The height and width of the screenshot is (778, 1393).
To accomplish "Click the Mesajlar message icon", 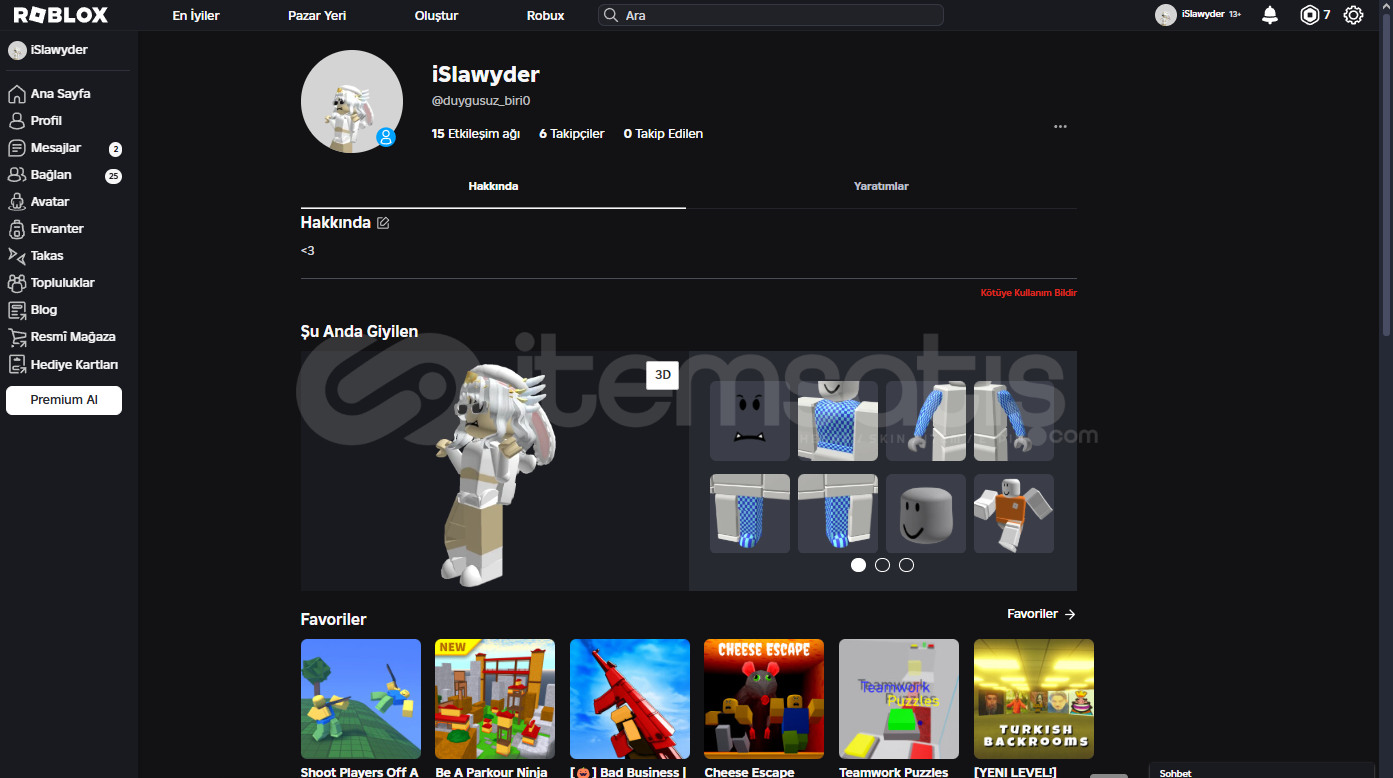I will [16, 148].
